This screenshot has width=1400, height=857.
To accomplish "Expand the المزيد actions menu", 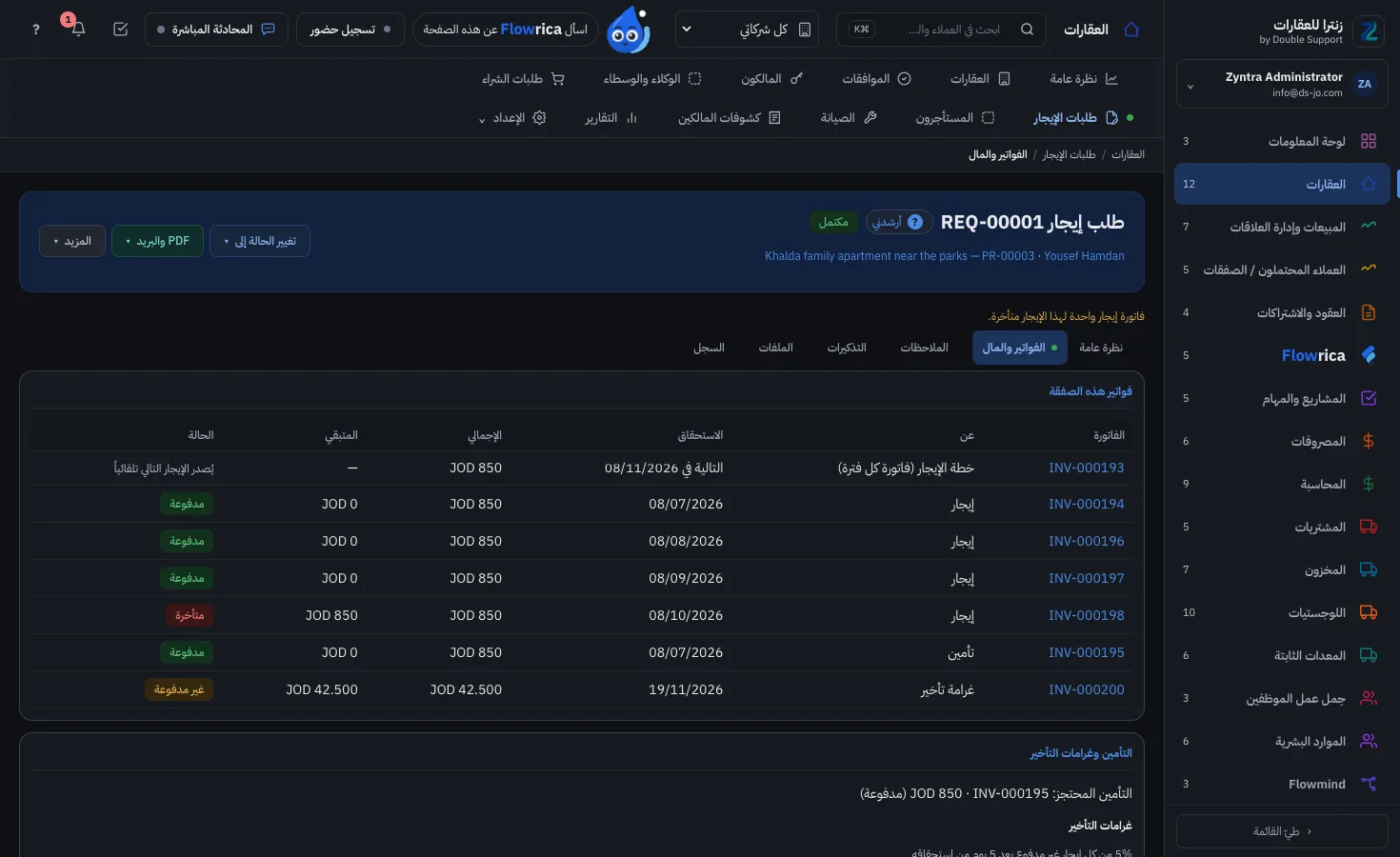I will [x=72, y=241].
